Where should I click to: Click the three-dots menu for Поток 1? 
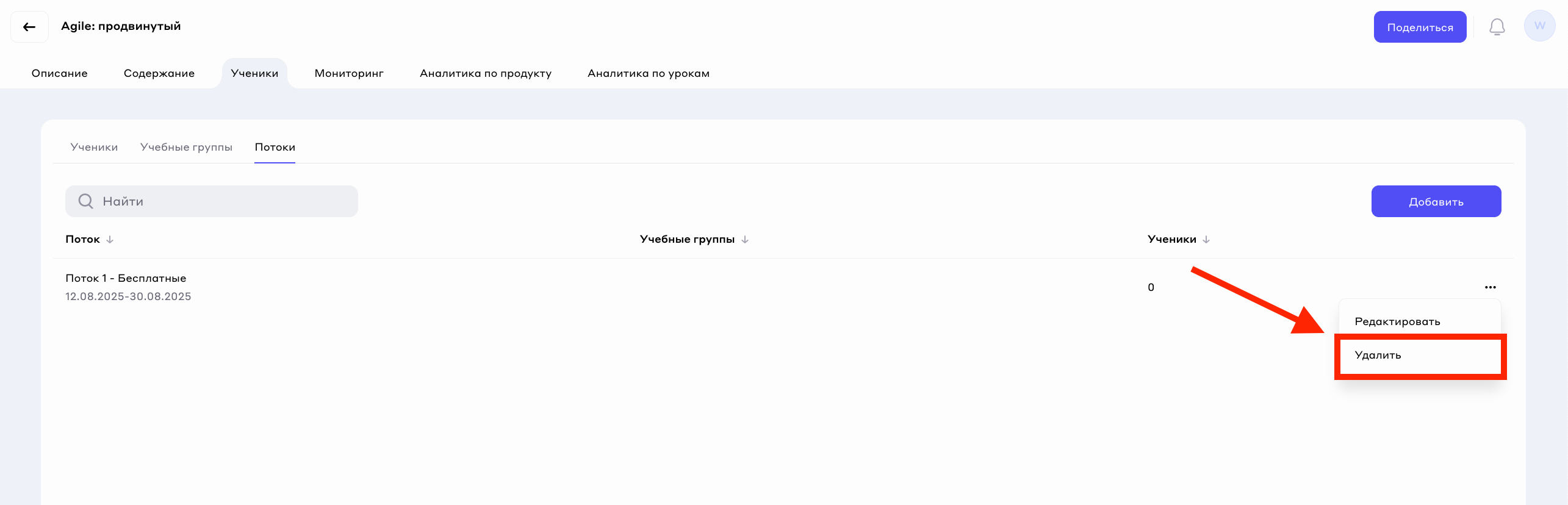[1490, 287]
